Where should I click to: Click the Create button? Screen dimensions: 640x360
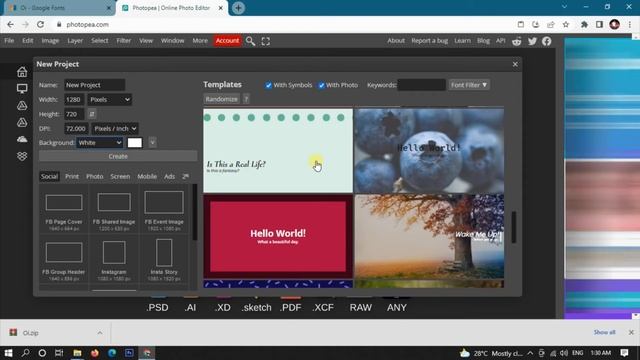118,156
